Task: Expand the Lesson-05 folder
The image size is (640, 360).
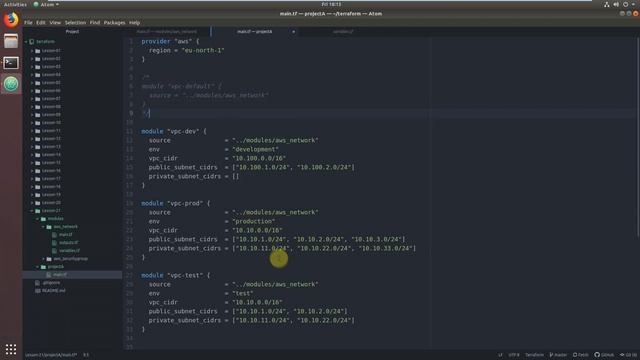Action: [x=32, y=83]
